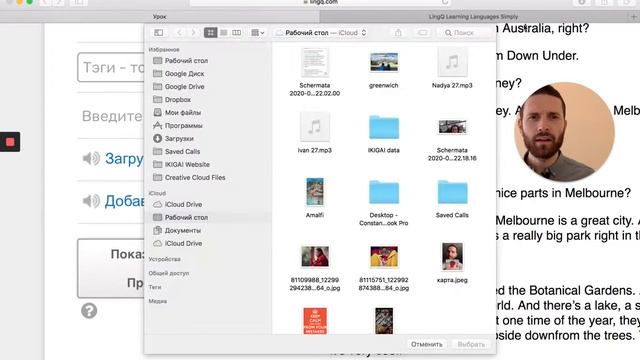Select the dark image beside Keep Calm
The height and width of the screenshot is (360, 640).
384,321
